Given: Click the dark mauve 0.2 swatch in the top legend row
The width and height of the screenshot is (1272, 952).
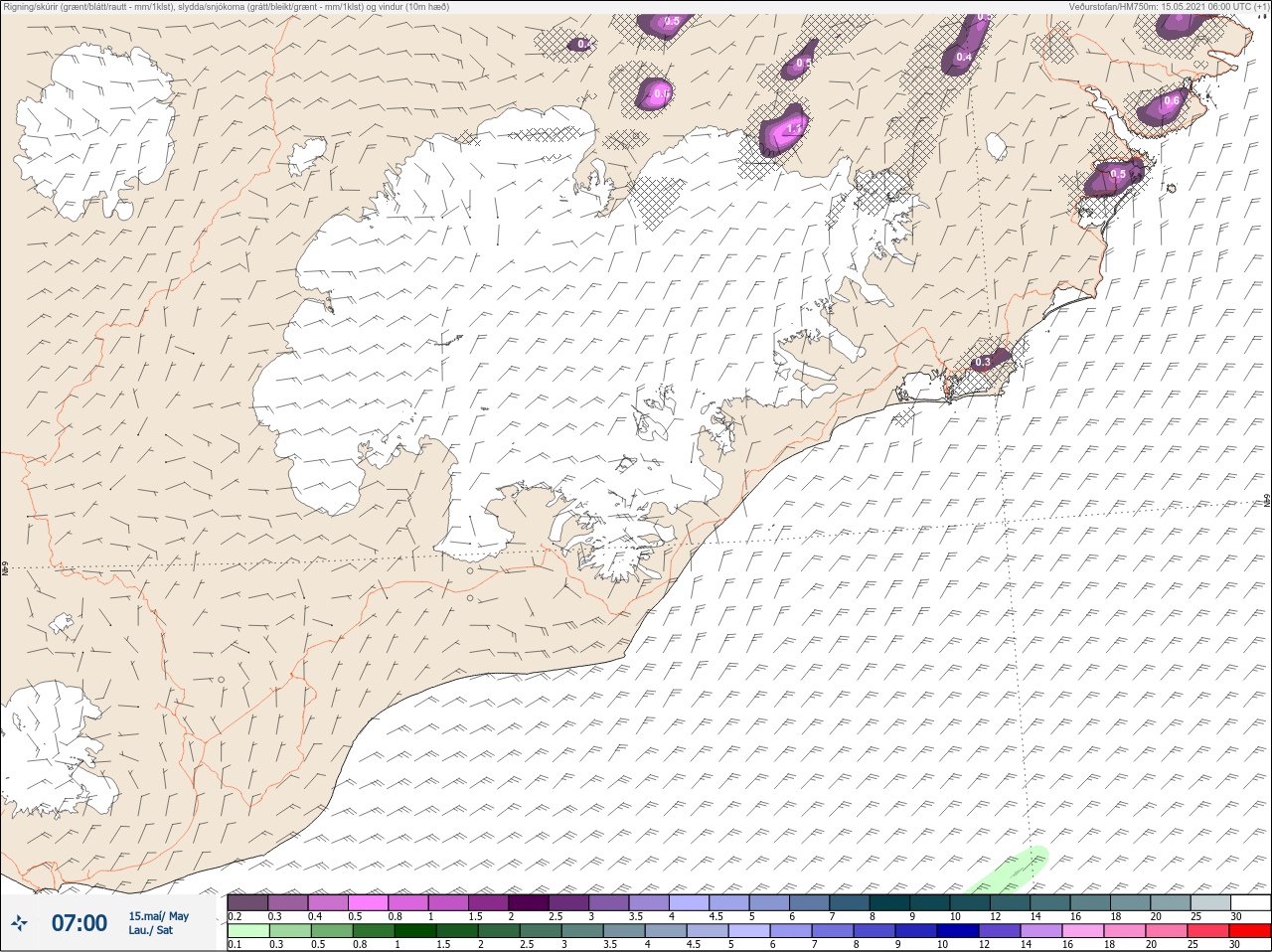Looking at the screenshot, I should tap(247, 902).
